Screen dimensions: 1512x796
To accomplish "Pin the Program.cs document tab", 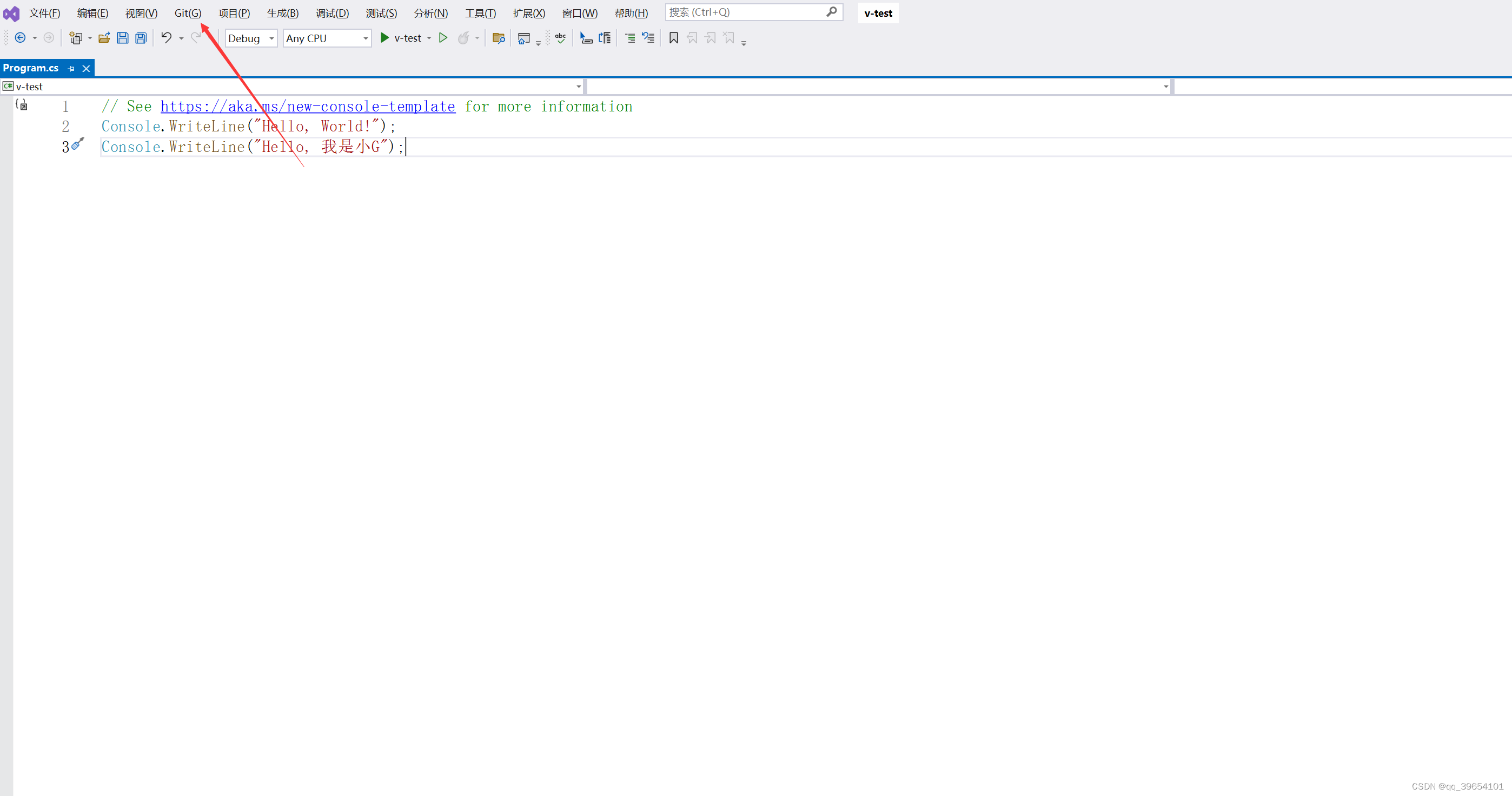I will pos(71,68).
